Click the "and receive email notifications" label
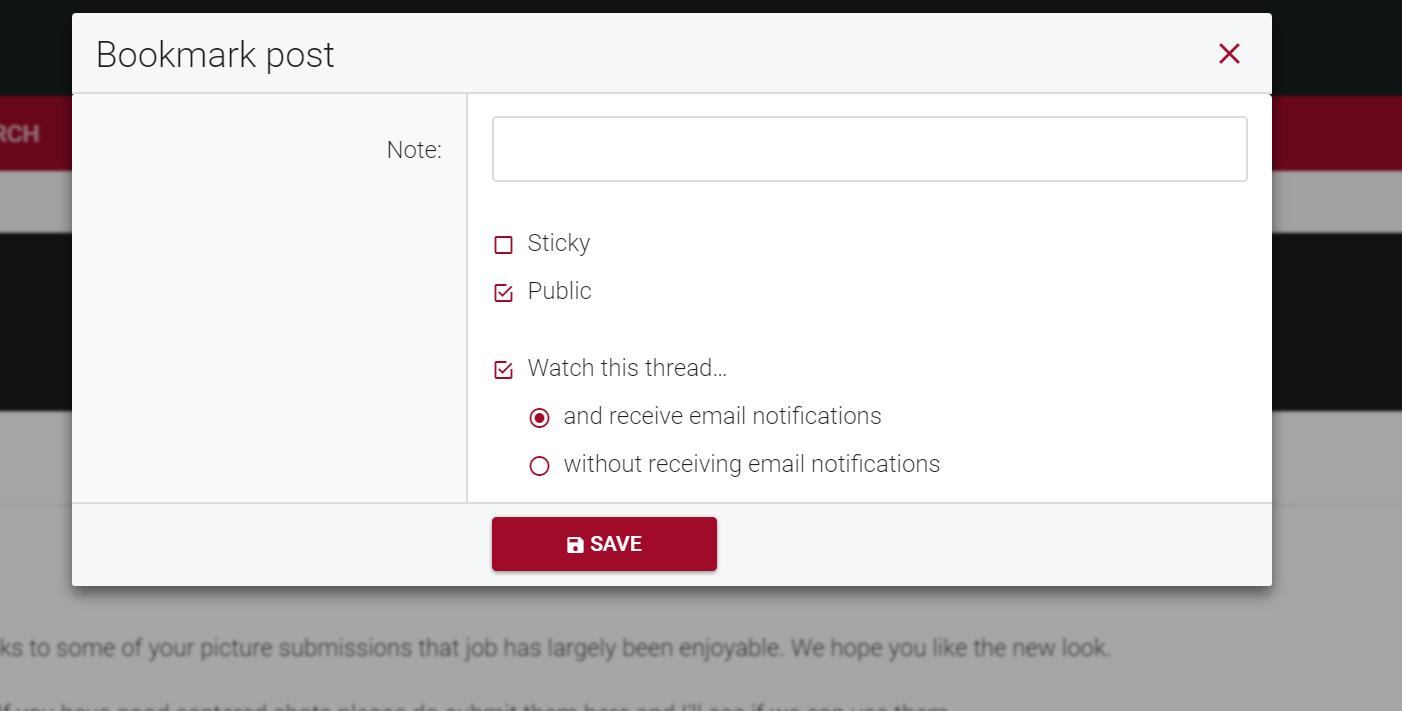The height and width of the screenshot is (711, 1402). (x=722, y=416)
